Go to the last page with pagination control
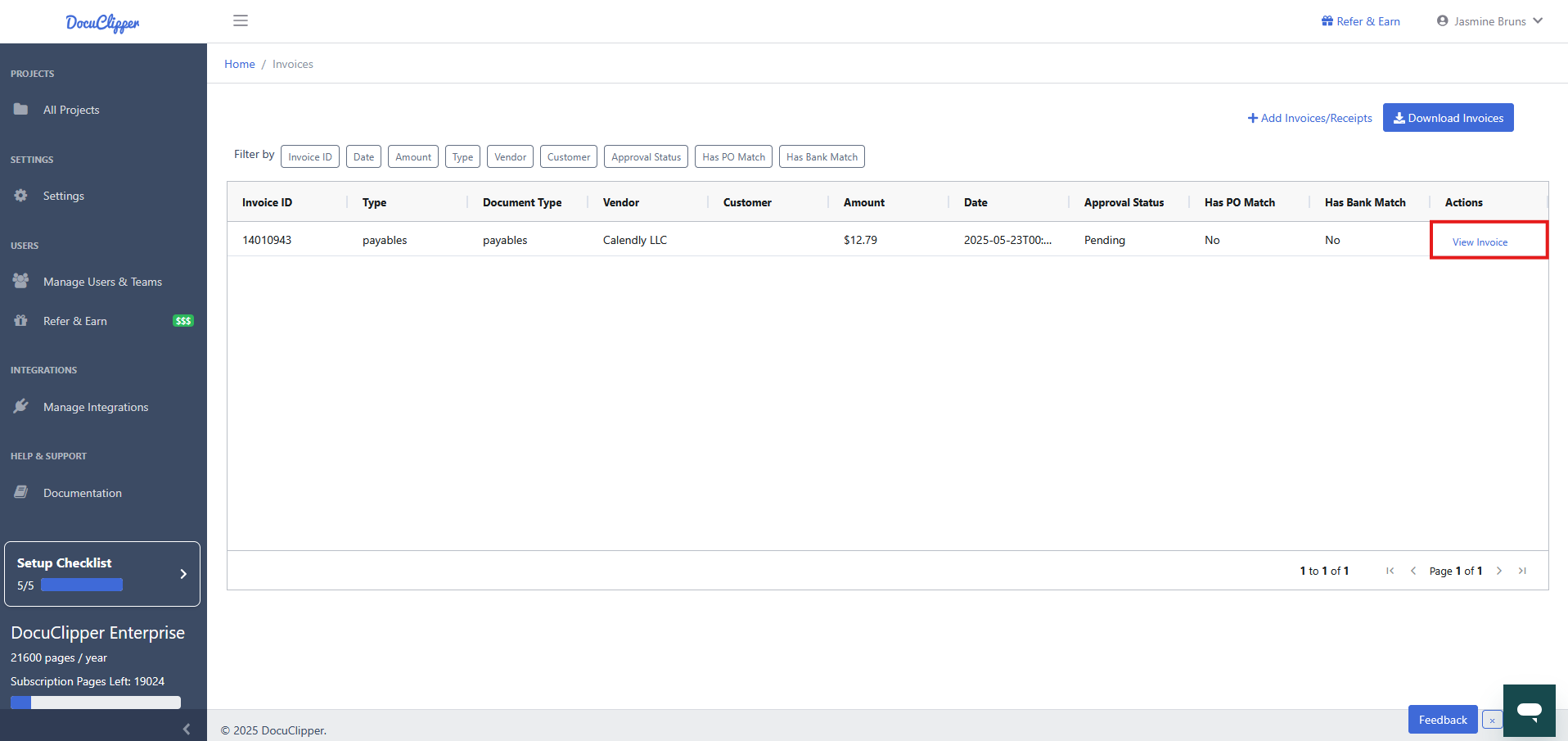 (x=1523, y=571)
